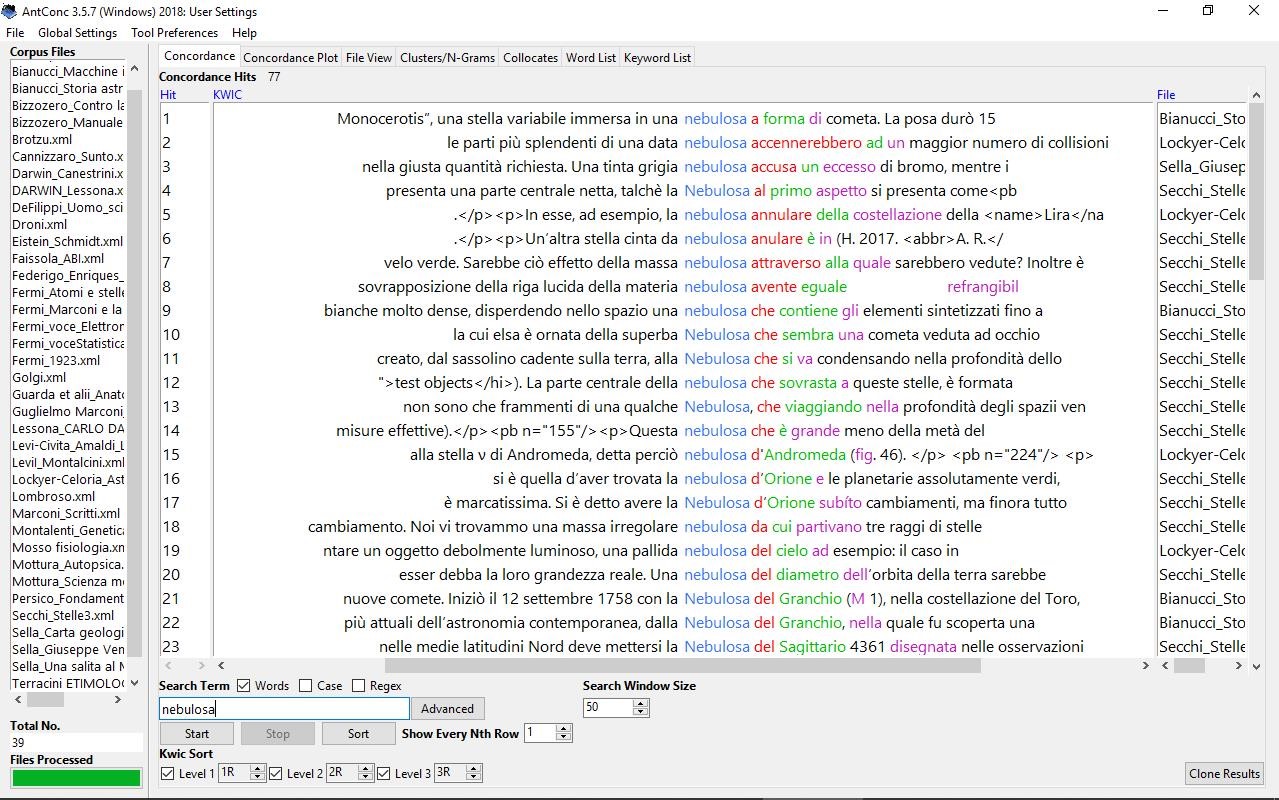Click the Level 1 sort field showing 1R
1279x800 pixels.
[x=233, y=773]
